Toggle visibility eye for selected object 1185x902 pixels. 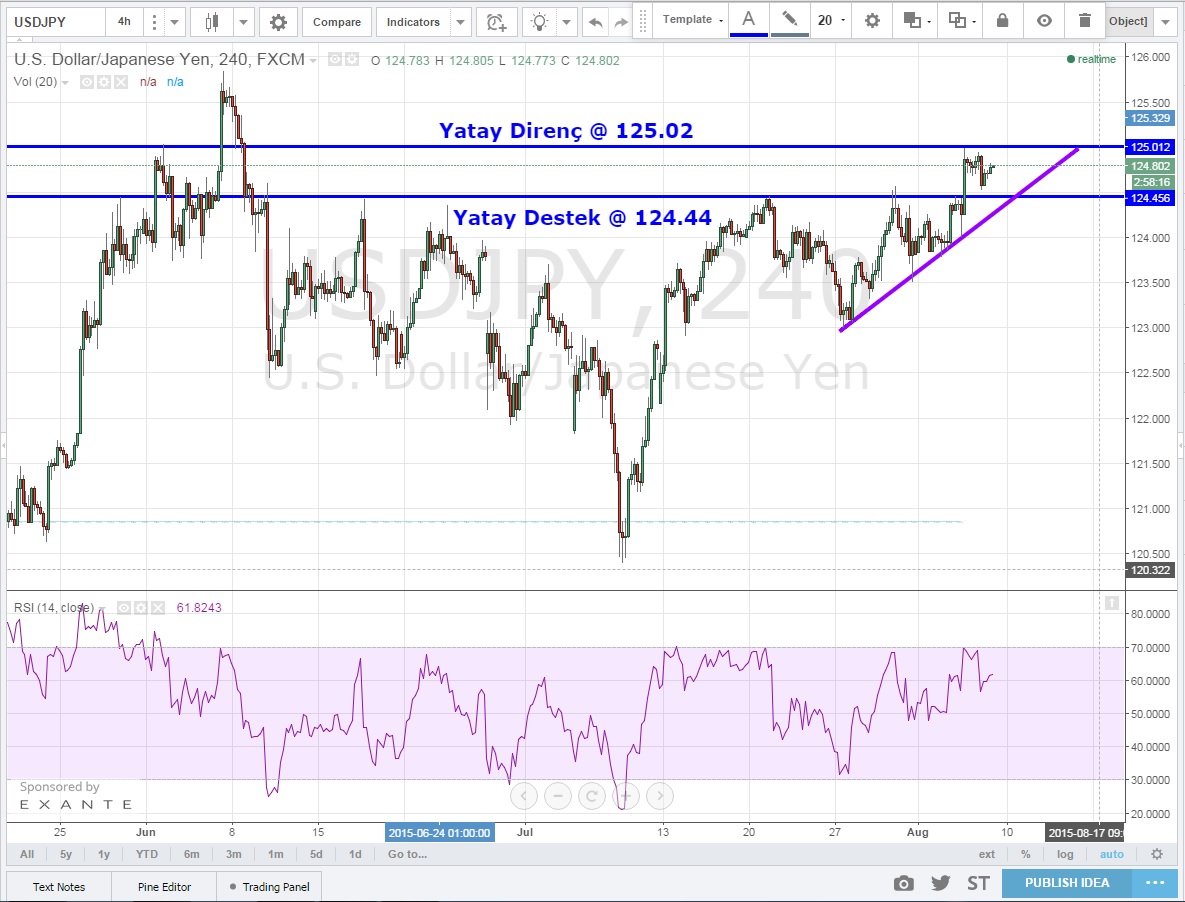1044,20
